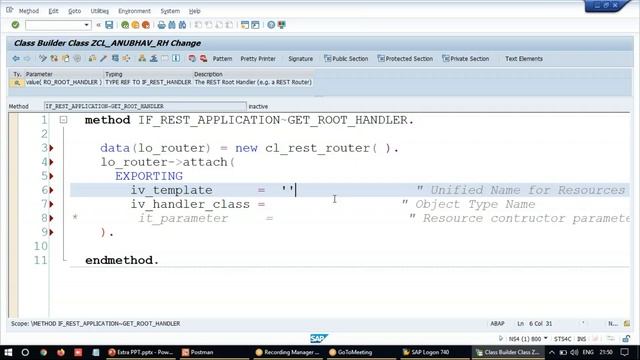The image size is (640, 360).
Task: Click the Create New Session icon
Action: [x=245, y=25]
